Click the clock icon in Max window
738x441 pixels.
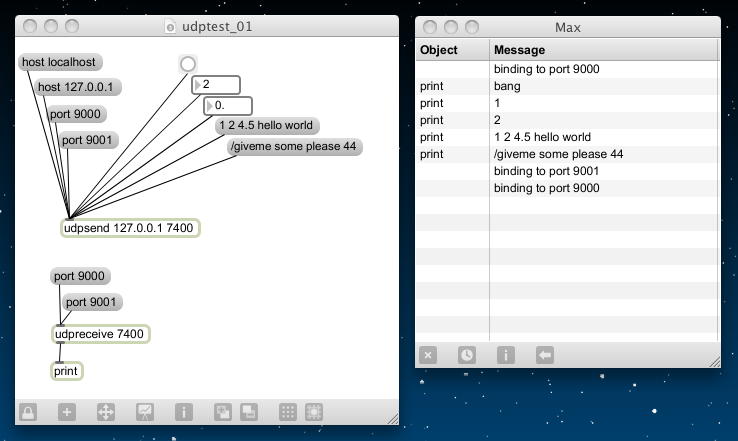click(x=466, y=355)
